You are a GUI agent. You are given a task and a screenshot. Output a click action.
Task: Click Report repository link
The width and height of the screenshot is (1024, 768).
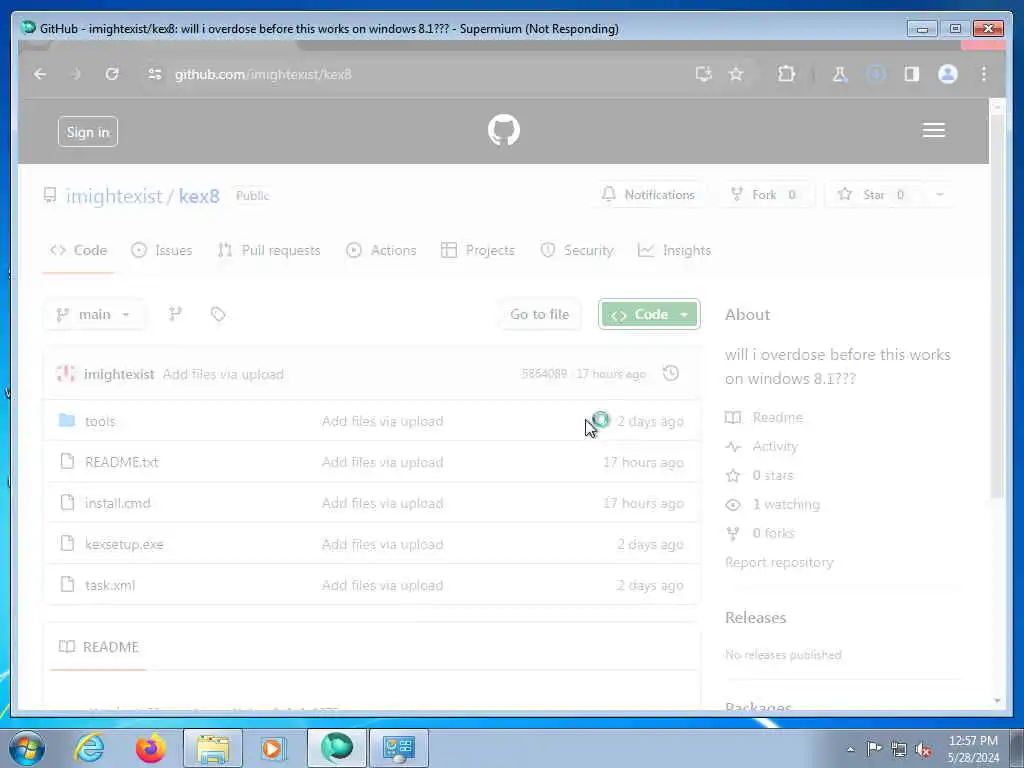click(779, 562)
